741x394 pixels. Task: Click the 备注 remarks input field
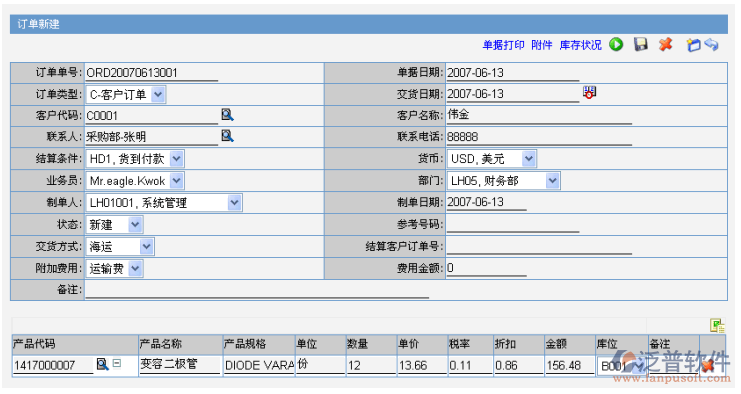pos(257,290)
